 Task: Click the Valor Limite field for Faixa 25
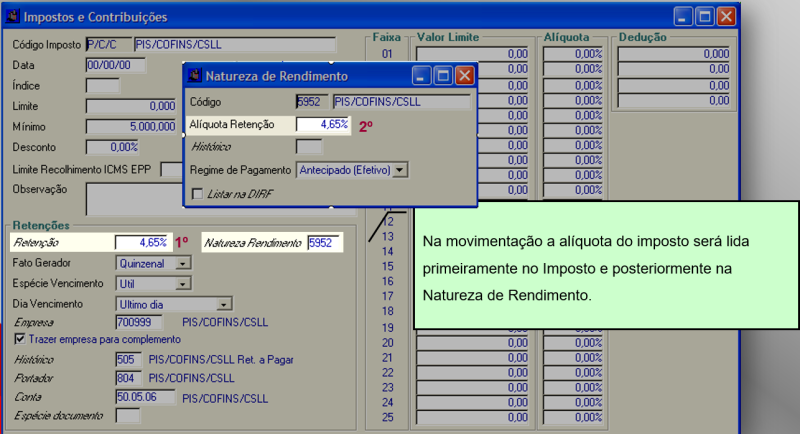click(x=472, y=417)
